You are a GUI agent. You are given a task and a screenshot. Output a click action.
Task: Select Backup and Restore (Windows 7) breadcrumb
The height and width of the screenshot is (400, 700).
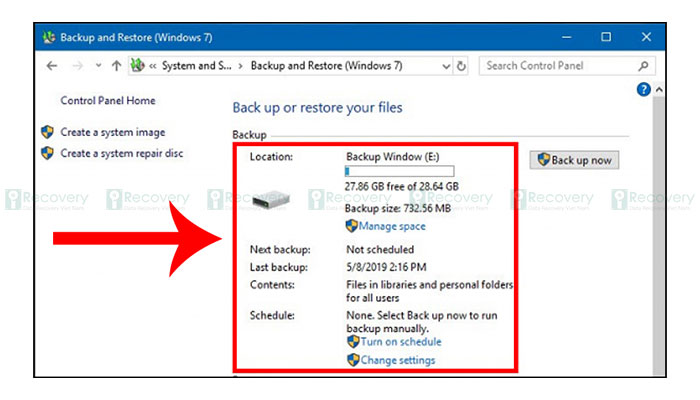(326, 66)
